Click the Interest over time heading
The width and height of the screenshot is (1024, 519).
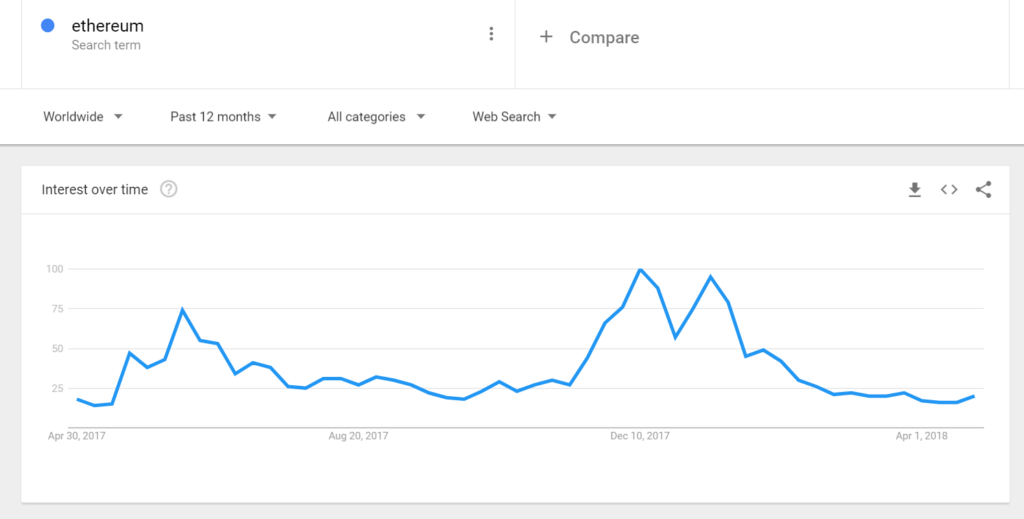(95, 189)
